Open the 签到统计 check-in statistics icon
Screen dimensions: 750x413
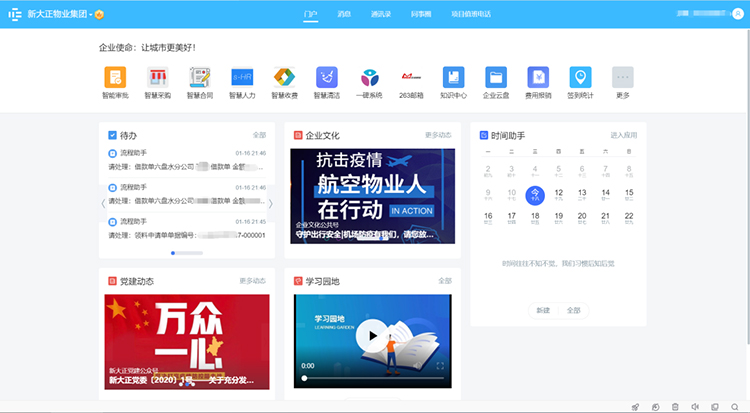click(x=580, y=78)
